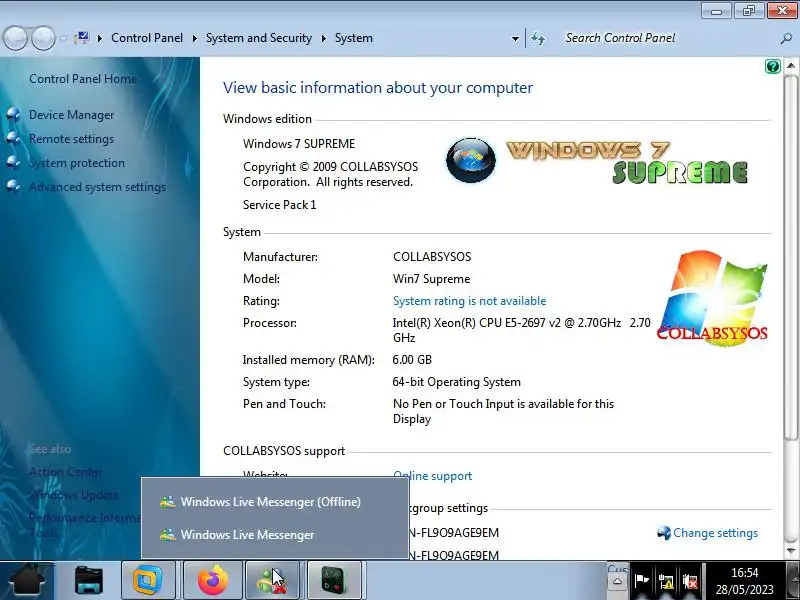Image resolution: width=800 pixels, height=600 pixels.
Task: Click Change settings link
Action: tap(715, 533)
